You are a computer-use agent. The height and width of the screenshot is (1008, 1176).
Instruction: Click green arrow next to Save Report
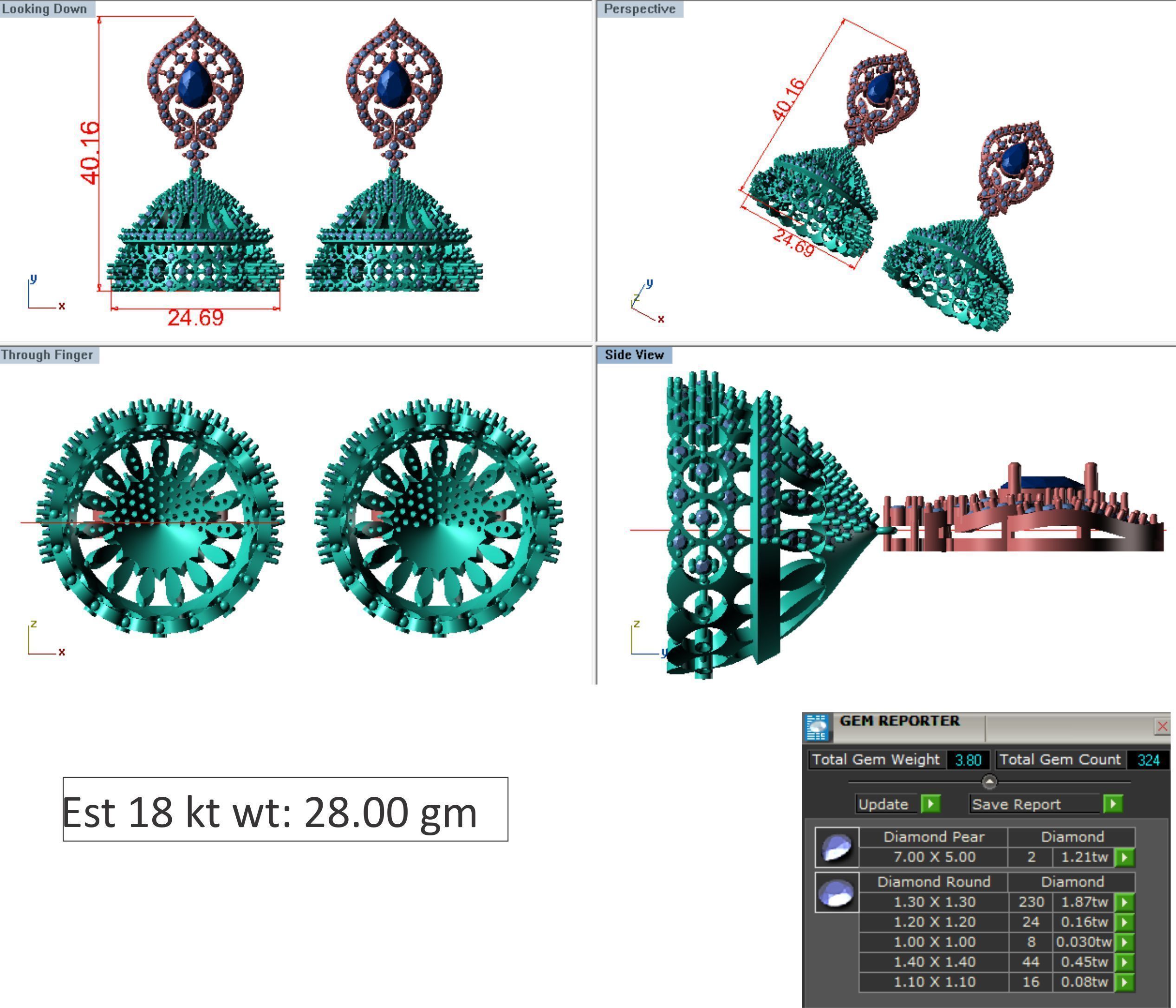[1113, 803]
